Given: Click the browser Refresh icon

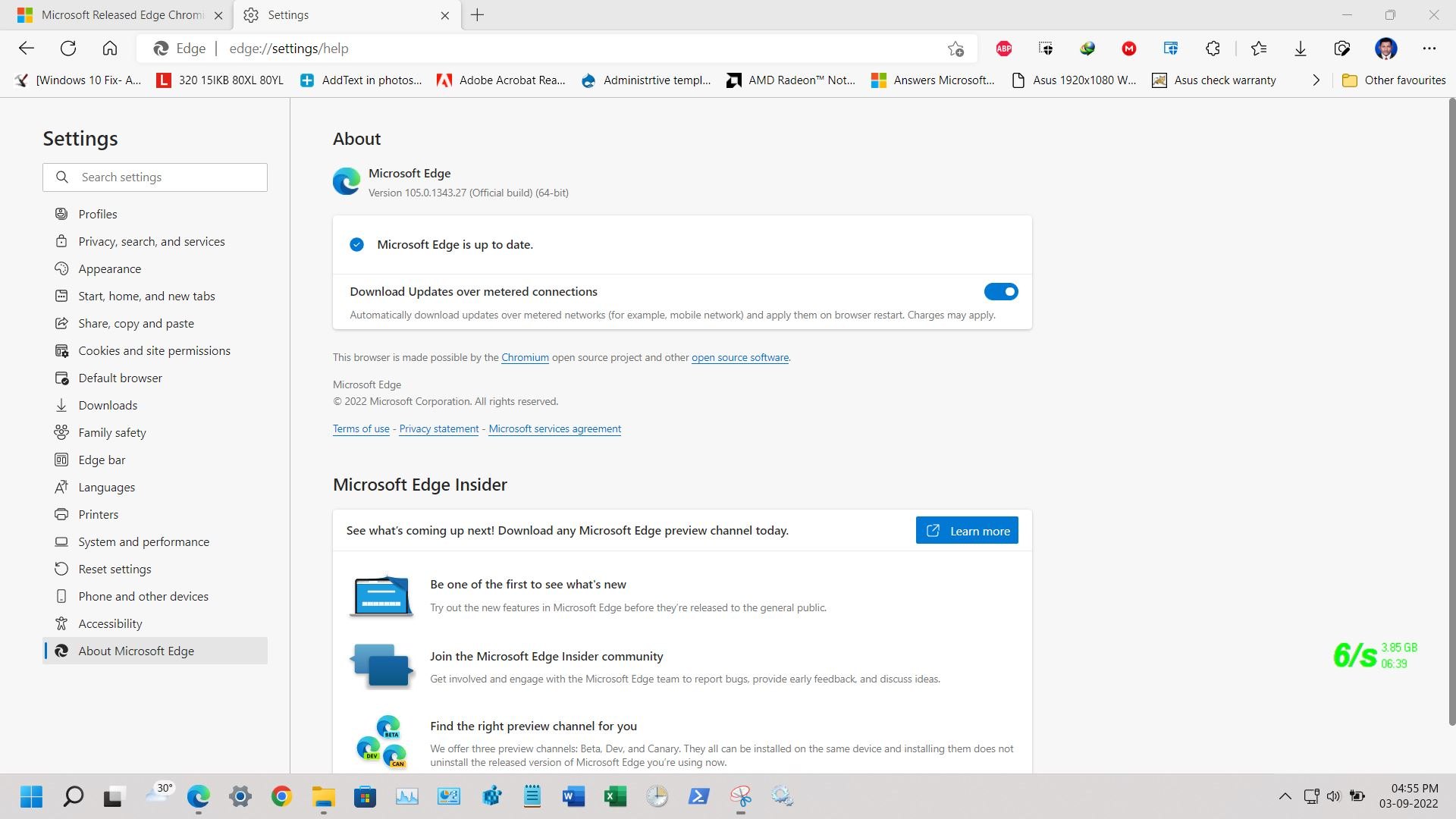Looking at the screenshot, I should point(68,49).
